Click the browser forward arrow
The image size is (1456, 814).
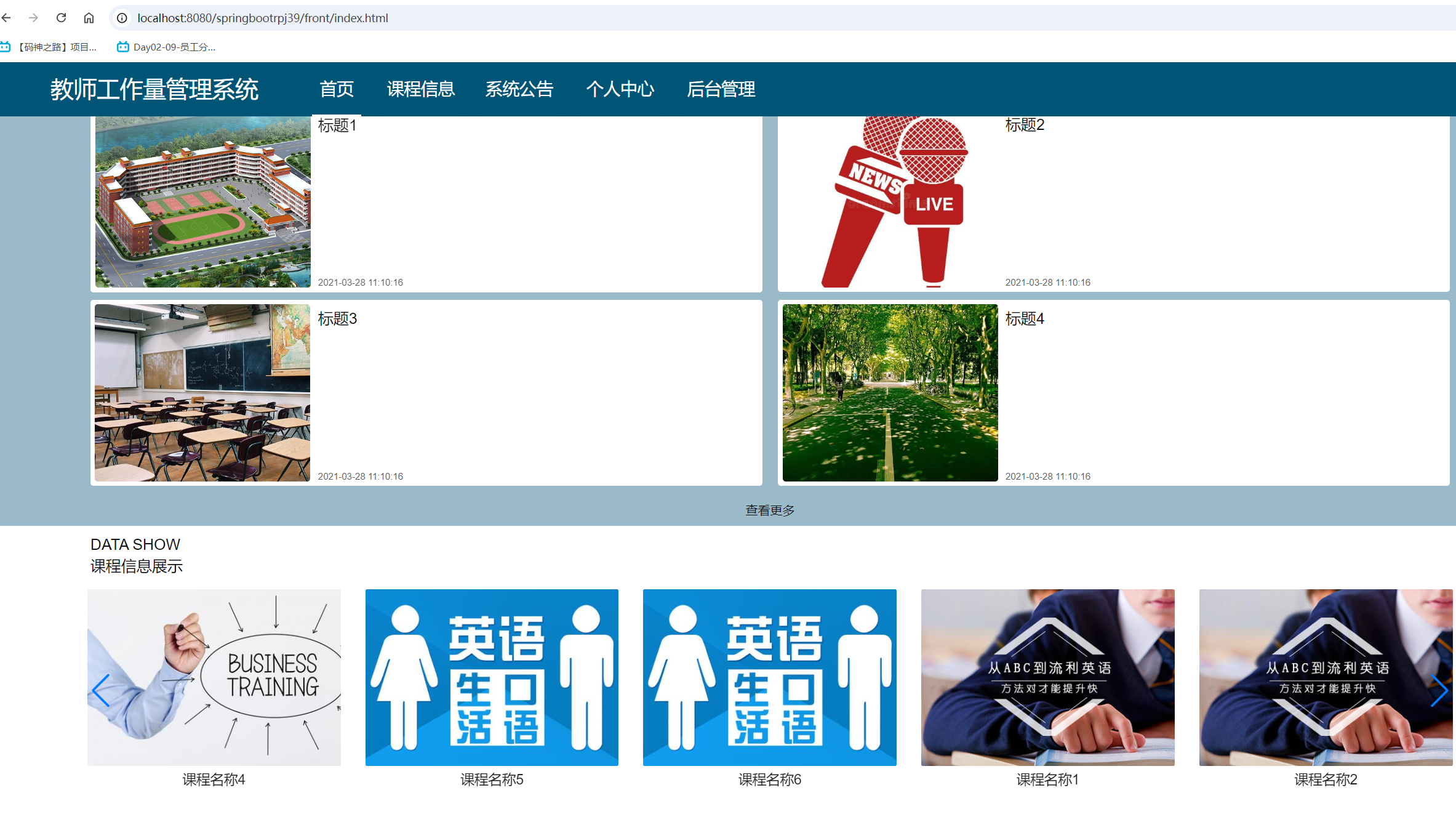point(33,18)
